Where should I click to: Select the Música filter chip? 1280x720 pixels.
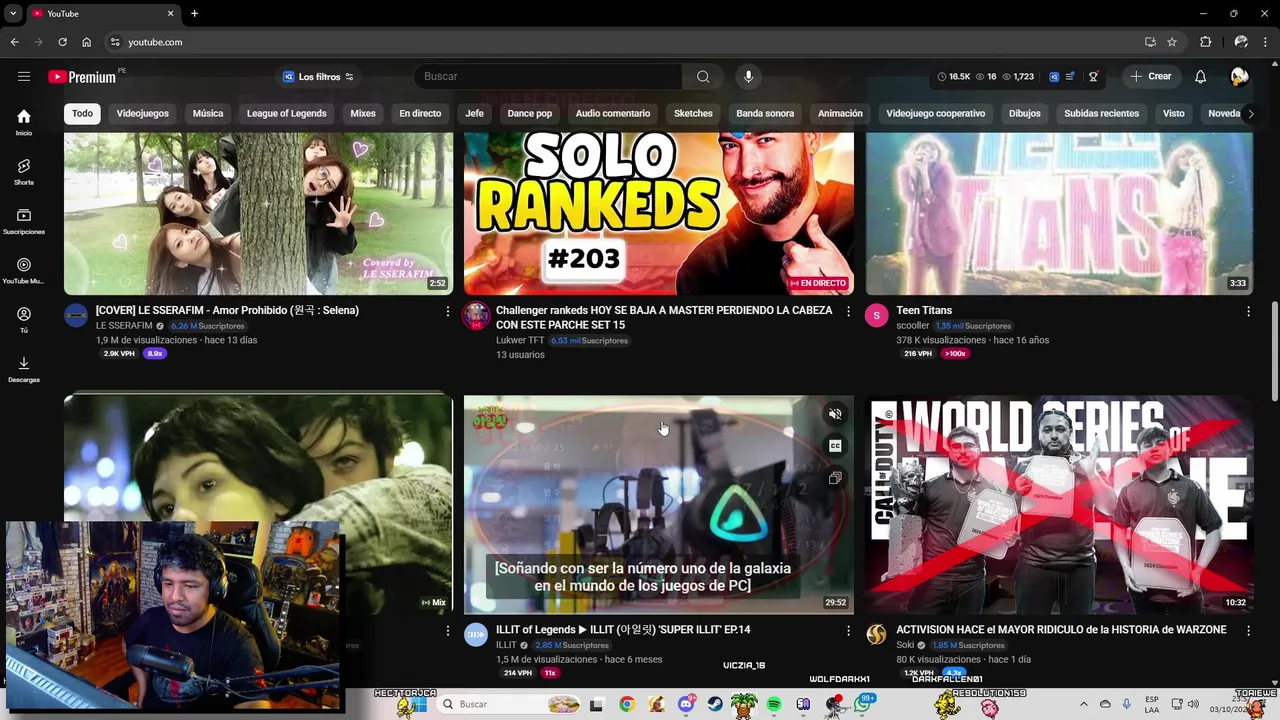click(208, 113)
